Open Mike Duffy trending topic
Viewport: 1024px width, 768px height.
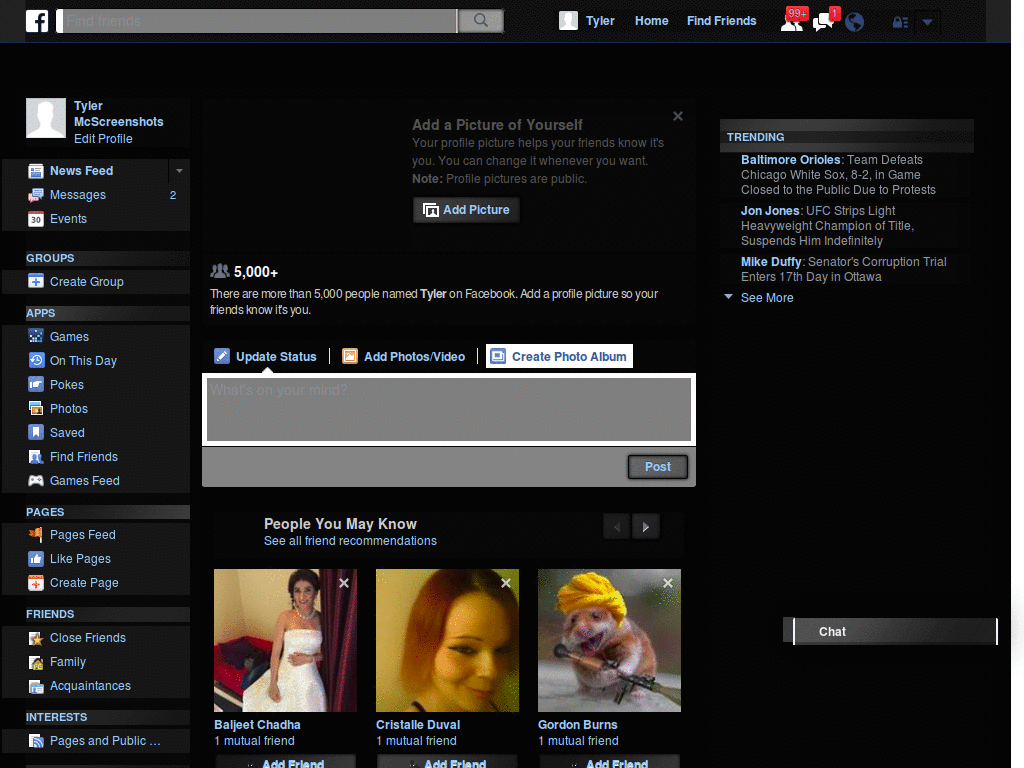pos(771,262)
